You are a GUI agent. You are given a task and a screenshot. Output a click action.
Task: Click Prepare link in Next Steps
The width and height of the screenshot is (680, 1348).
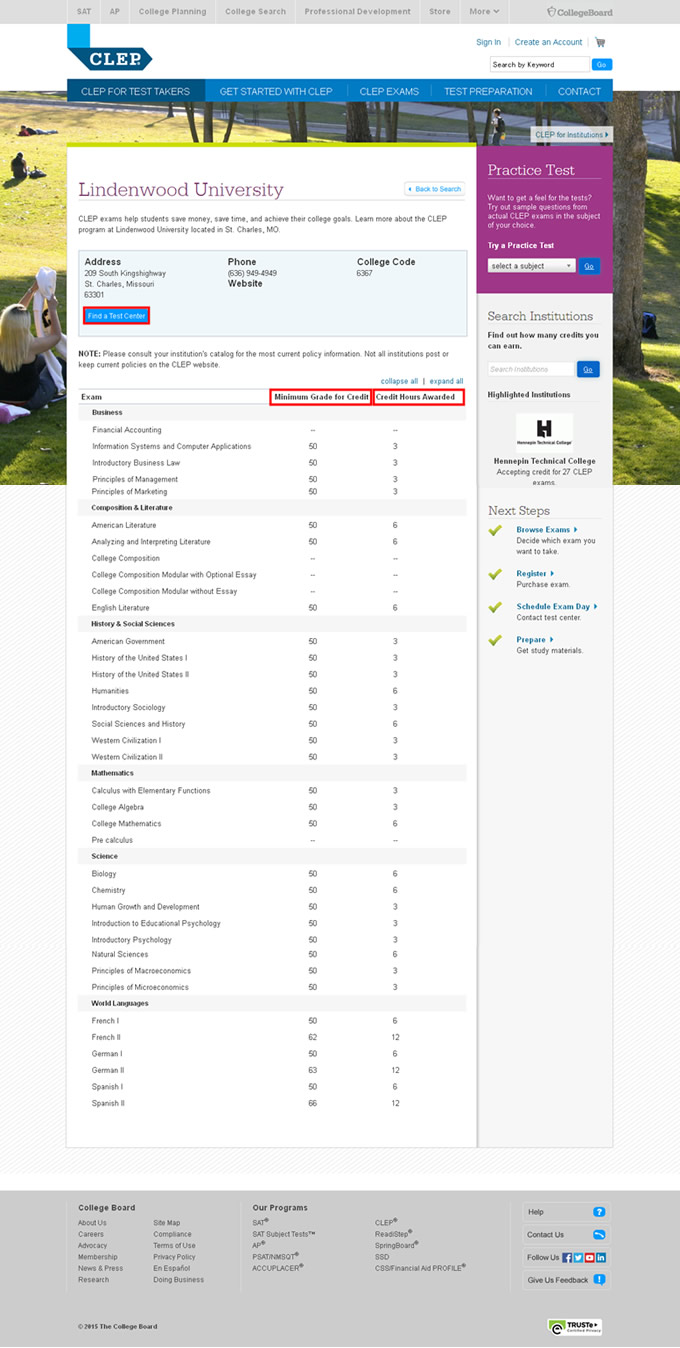pyautogui.click(x=534, y=640)
